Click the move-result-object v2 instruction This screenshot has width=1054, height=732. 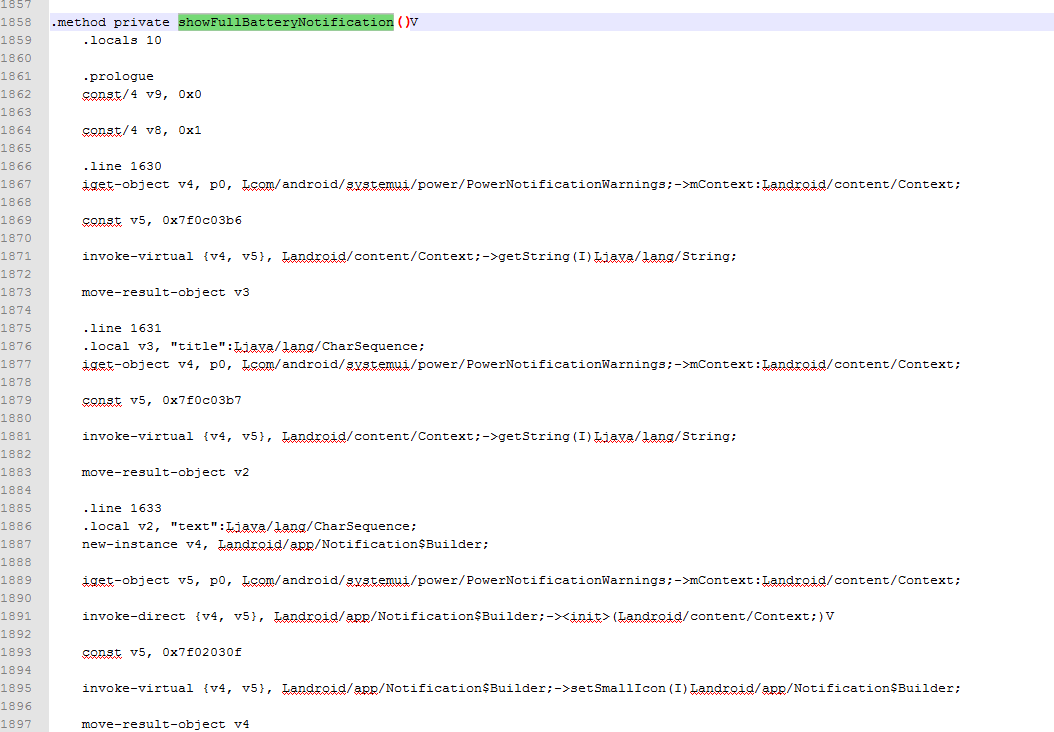165,472
